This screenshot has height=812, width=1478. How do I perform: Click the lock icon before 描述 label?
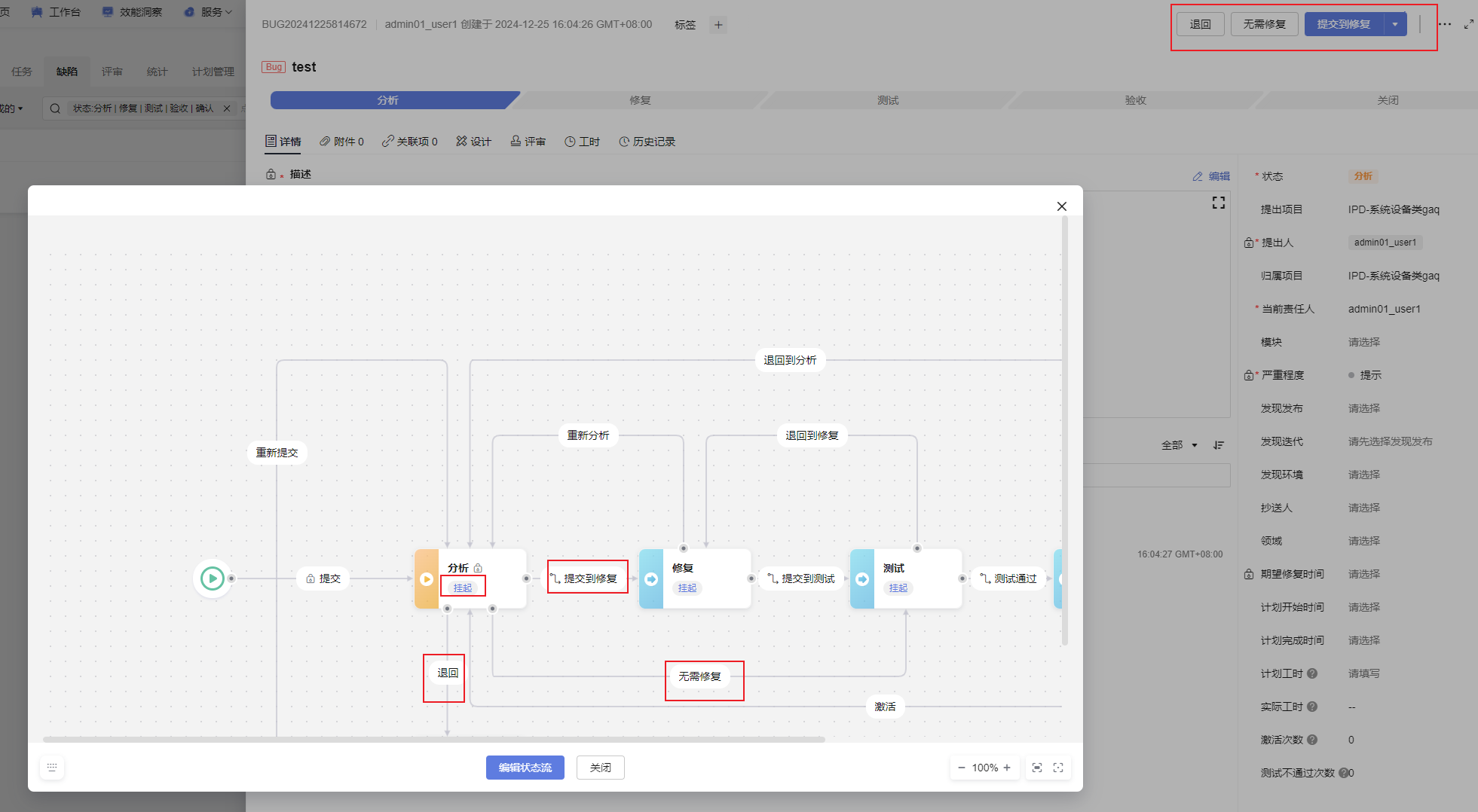(x=271, y=174)
